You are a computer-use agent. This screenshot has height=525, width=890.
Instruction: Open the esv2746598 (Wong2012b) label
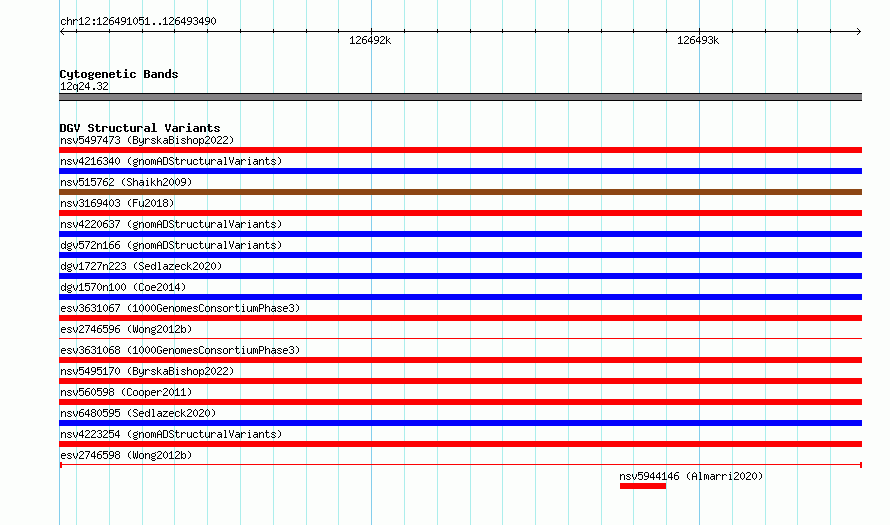coord(126,455)
